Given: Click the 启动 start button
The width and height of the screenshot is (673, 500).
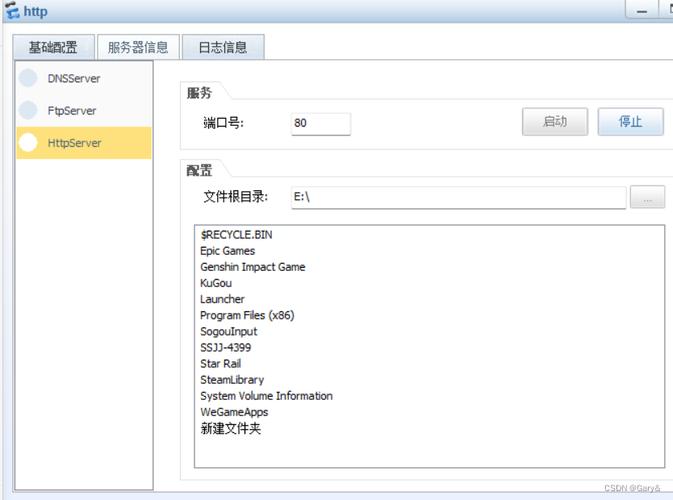Looking at the screenshot, I should [555, 122].
